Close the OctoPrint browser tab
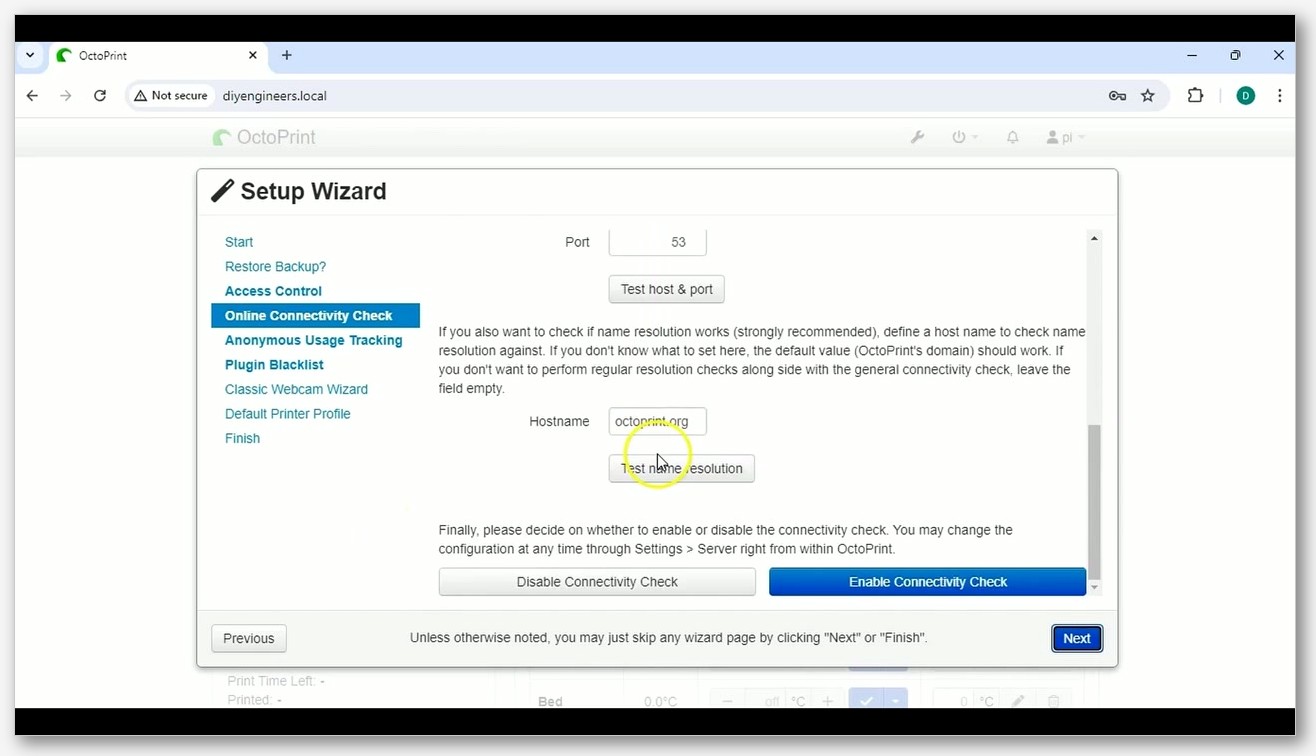 coord(253,55)
